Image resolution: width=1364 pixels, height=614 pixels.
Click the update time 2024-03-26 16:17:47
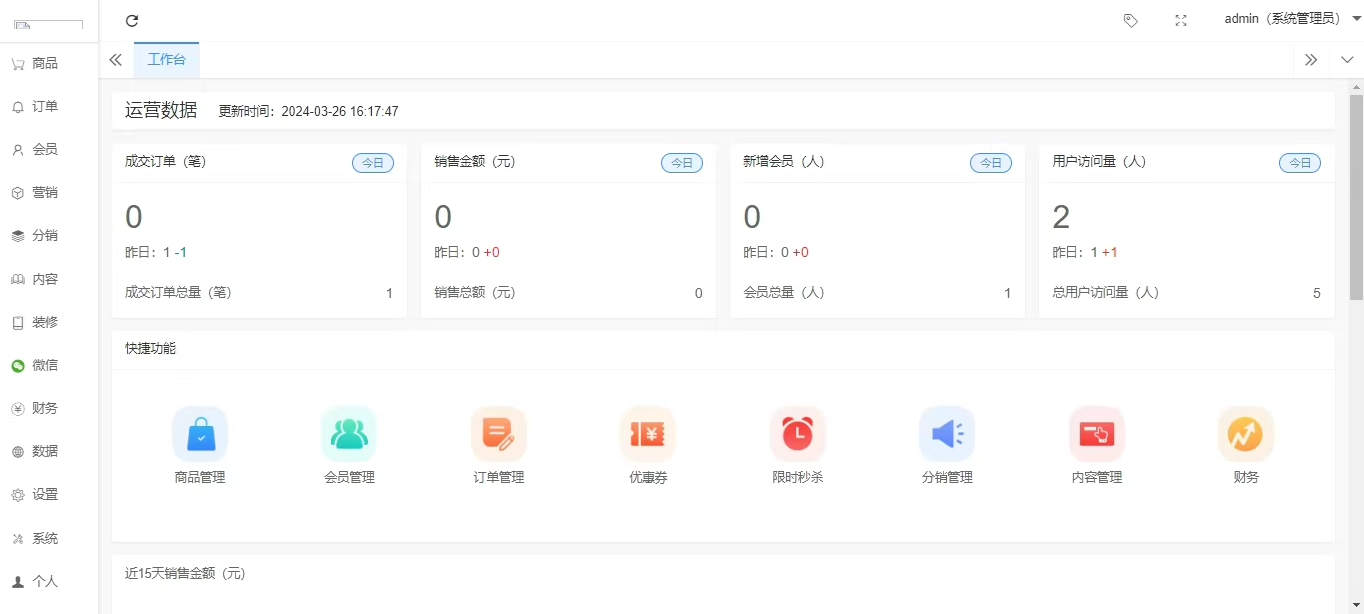click(340, 112)
